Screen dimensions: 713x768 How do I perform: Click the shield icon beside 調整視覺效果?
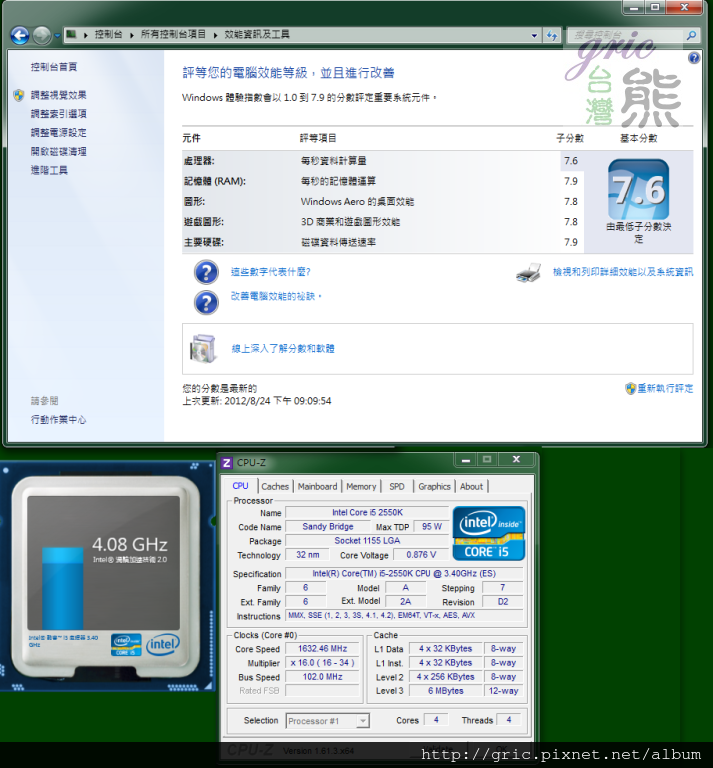tap(19, 95)
